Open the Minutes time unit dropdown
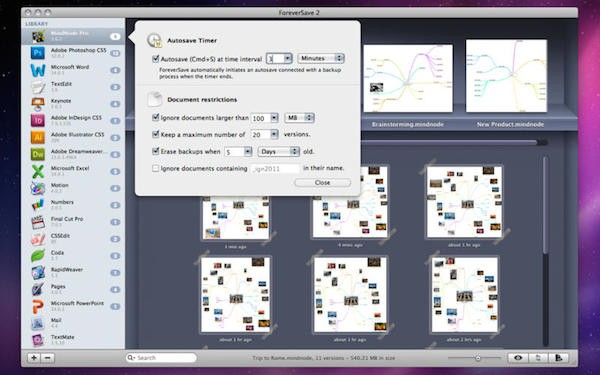This screenshot has height=375, width=600. coord(321,58)
